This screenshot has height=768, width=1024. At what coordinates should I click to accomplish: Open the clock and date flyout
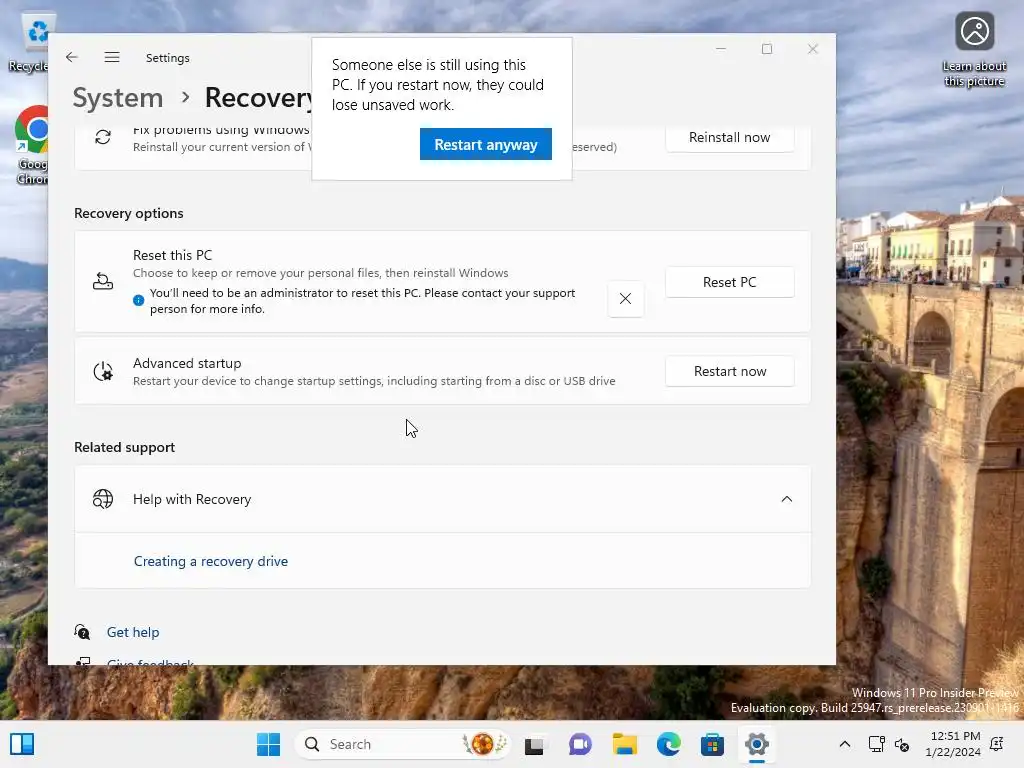[953, 744]
